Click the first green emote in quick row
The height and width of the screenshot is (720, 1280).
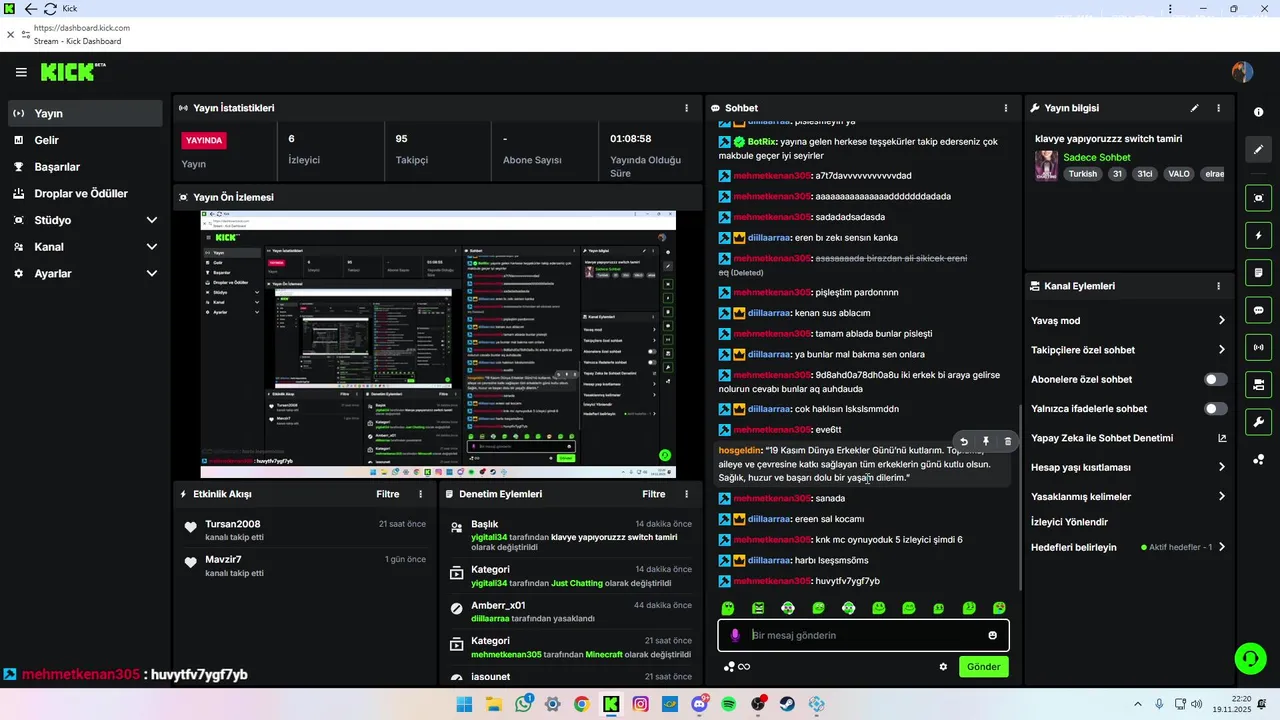728,608
